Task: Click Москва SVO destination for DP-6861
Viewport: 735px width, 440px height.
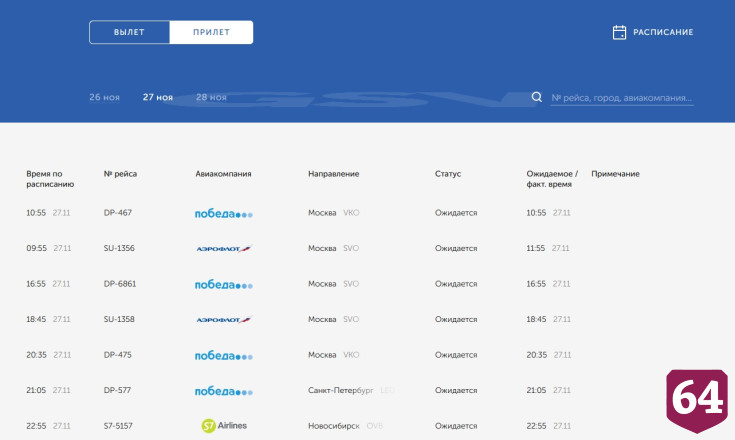Action: [x=334, y=284]
